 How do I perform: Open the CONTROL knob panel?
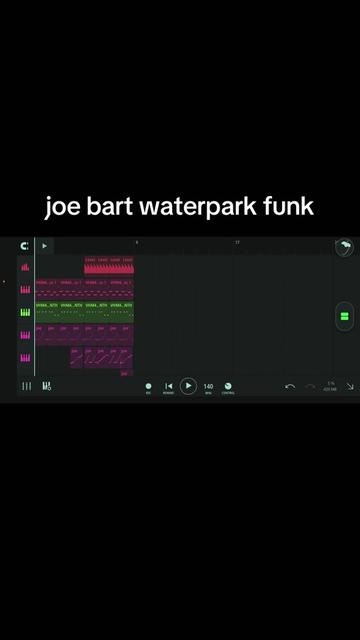[228, 388]
